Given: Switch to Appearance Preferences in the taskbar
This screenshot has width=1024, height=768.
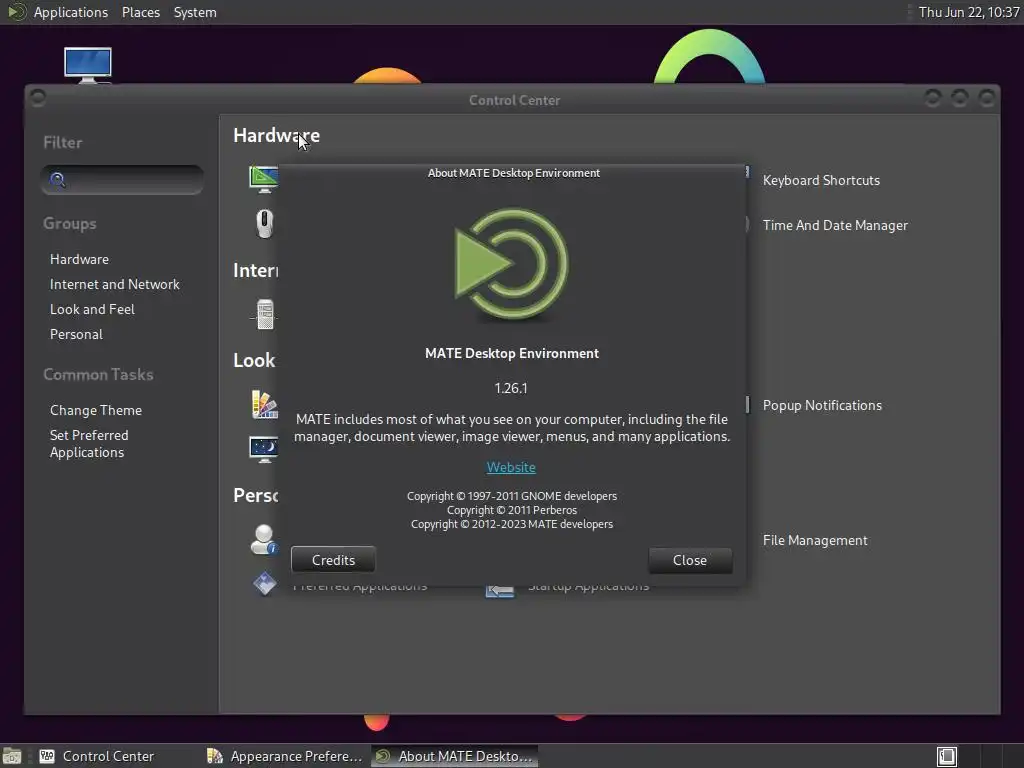Looking at the screenshot, I should (284, 756).
